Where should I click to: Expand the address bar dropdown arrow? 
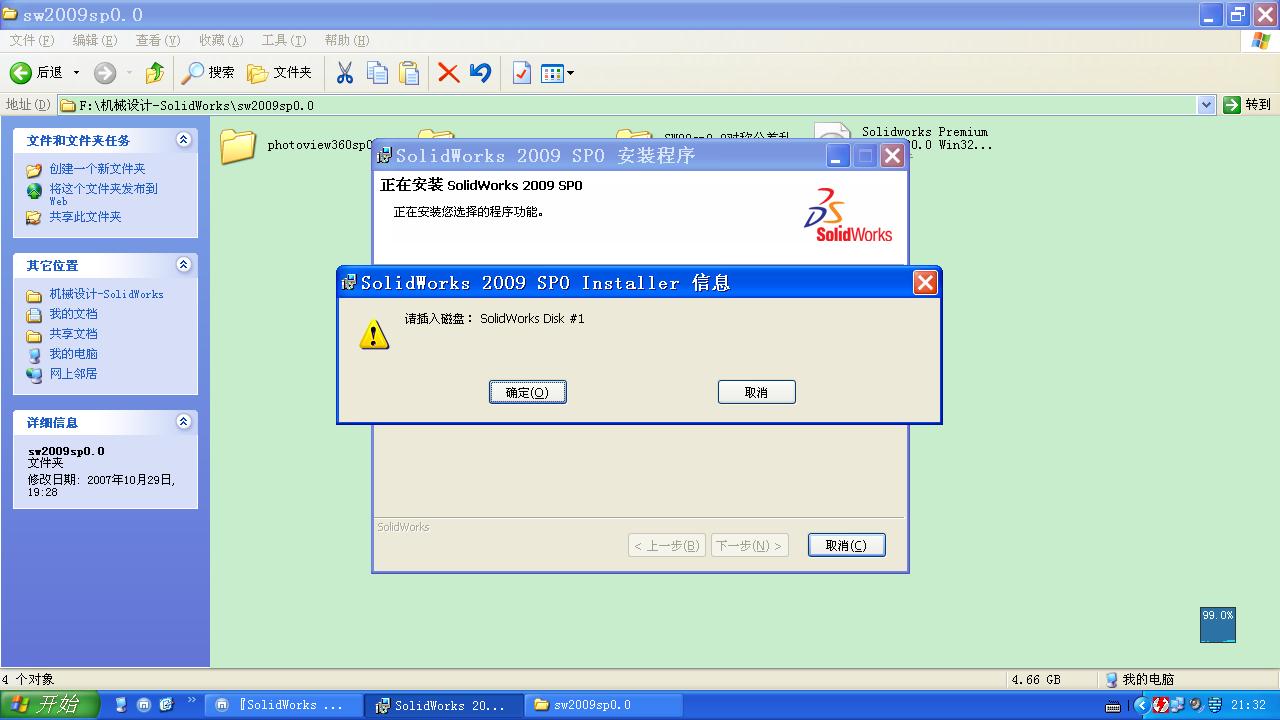pyautogui.click(x=1206, y=105)
